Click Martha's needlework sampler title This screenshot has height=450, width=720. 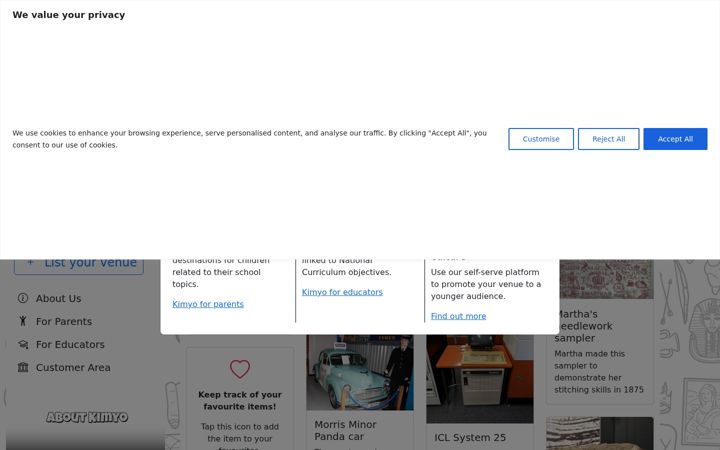click(x=583, y=326)
